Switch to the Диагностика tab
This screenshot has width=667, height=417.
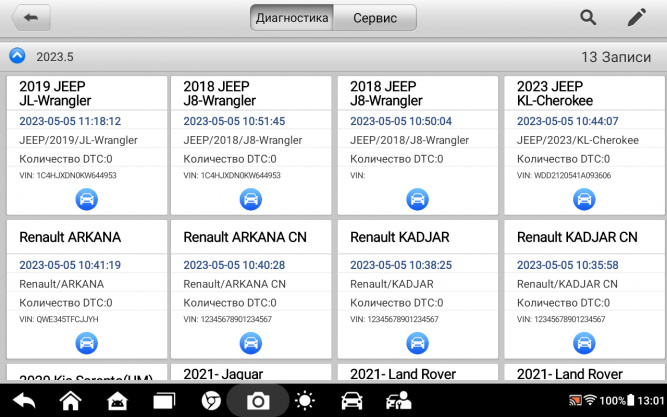[x=292, y=18]
